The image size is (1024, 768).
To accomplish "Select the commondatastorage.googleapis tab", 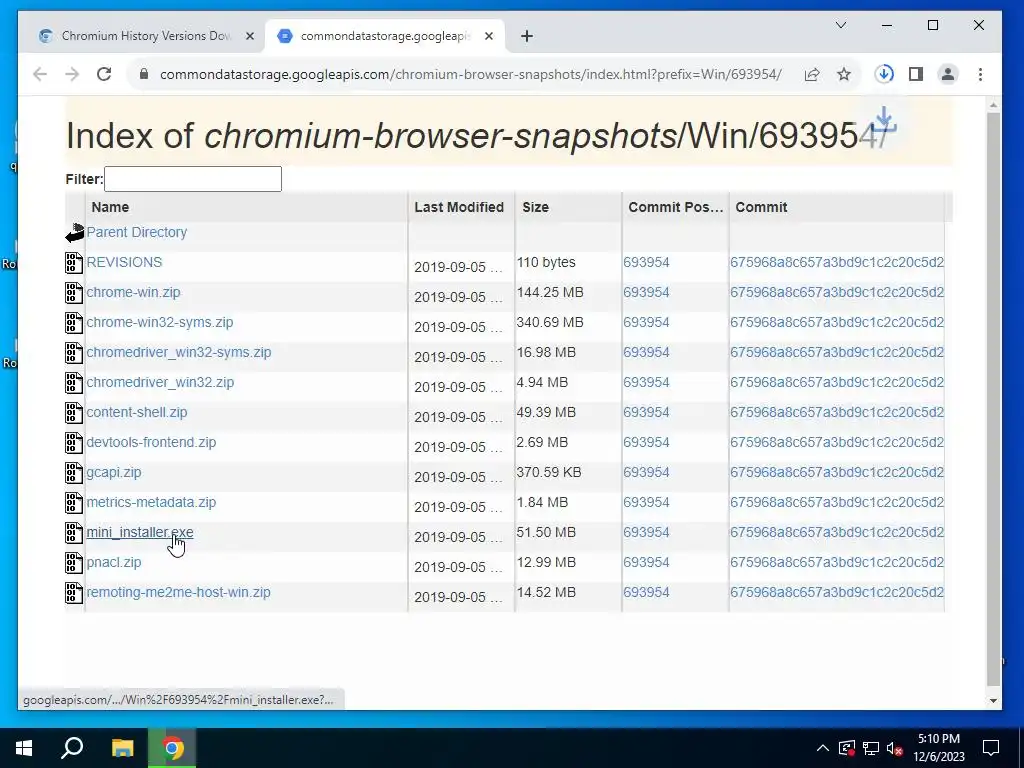I will [384, 36].
